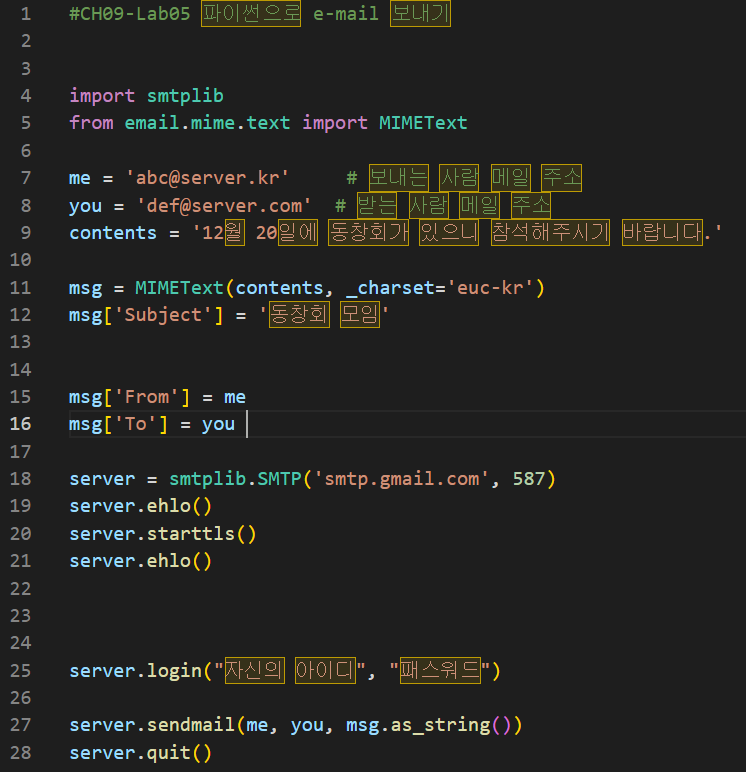Click line number 1 in the gutter
Screen dimensions: 746x772
pyautogui.click(x=26, y=14)
